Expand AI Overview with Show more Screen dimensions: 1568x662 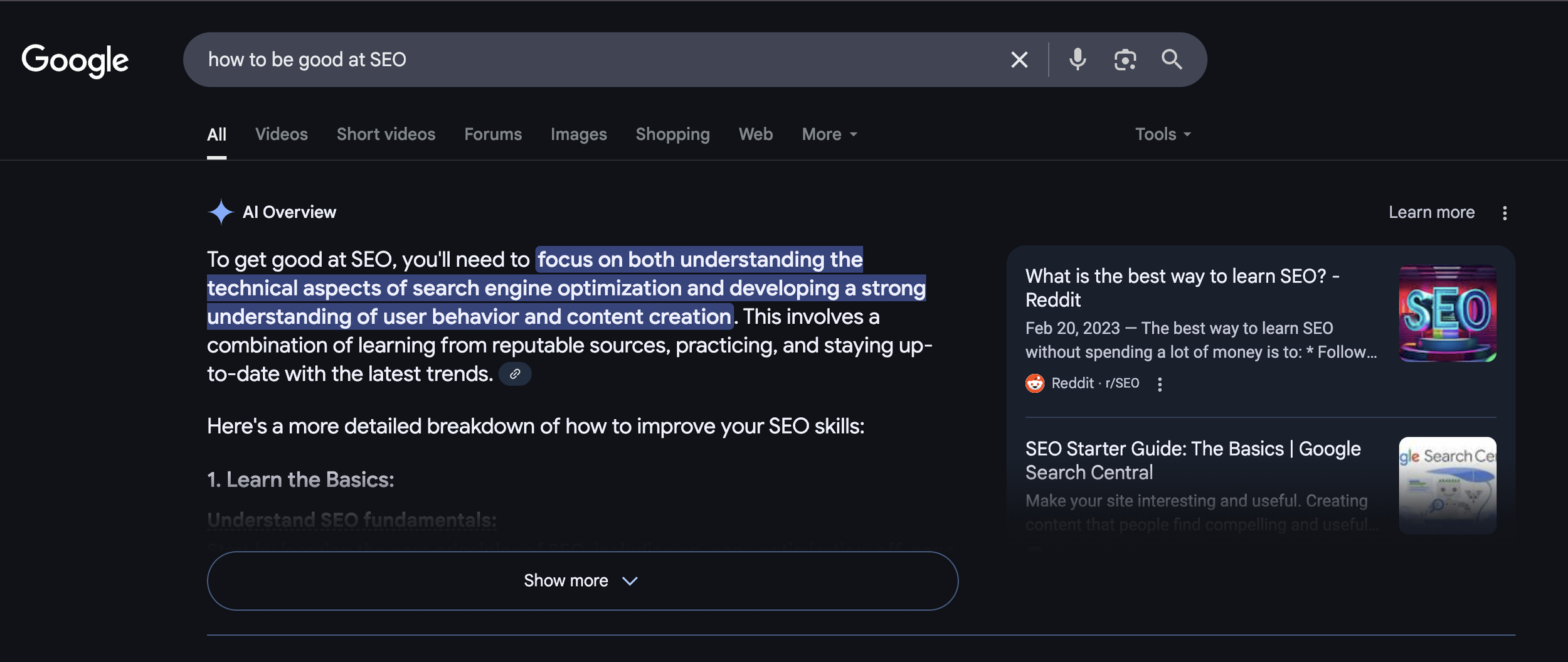(583, 581)
